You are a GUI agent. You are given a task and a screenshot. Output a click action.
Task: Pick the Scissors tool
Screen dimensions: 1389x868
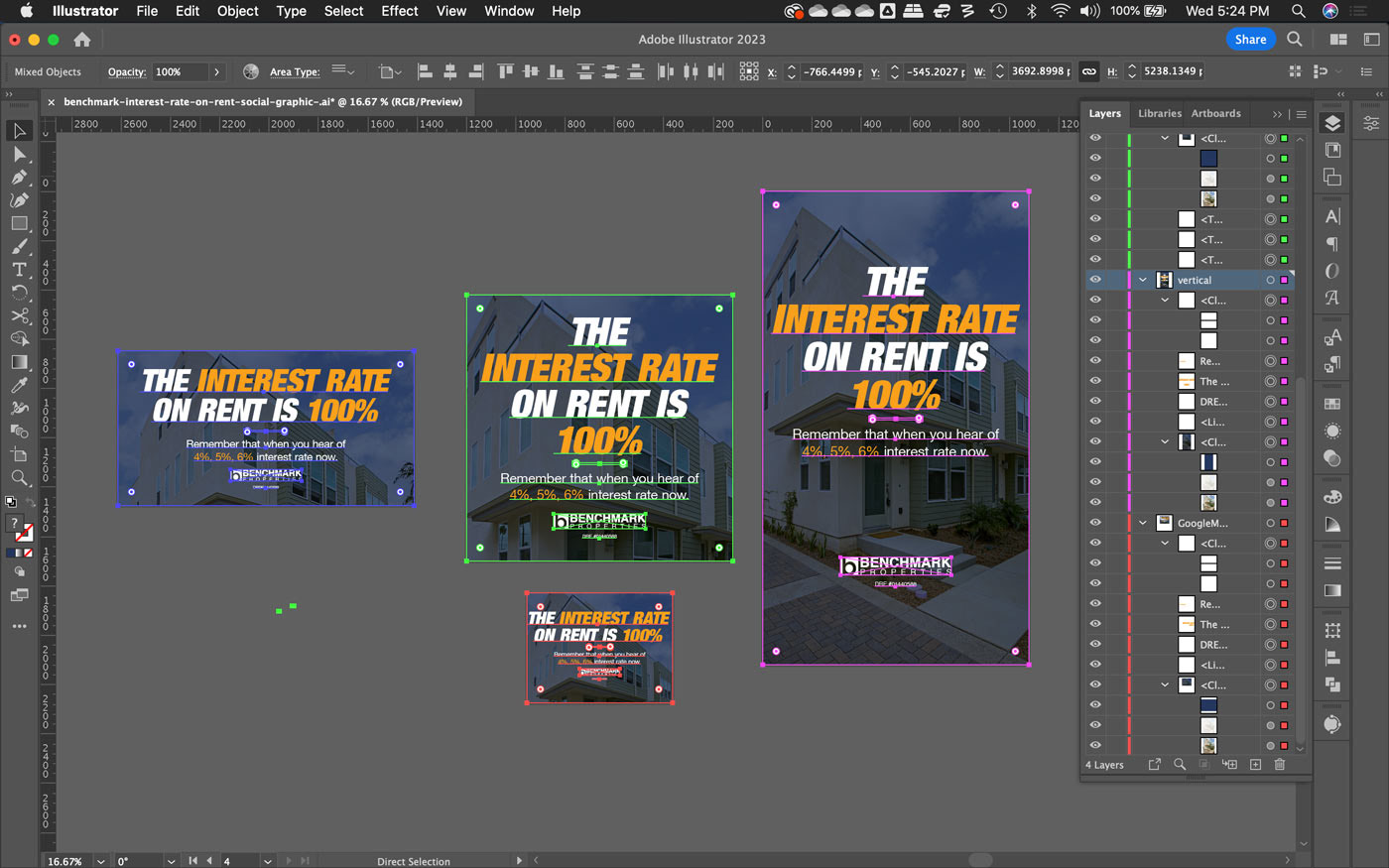click(x=19, y=316)
